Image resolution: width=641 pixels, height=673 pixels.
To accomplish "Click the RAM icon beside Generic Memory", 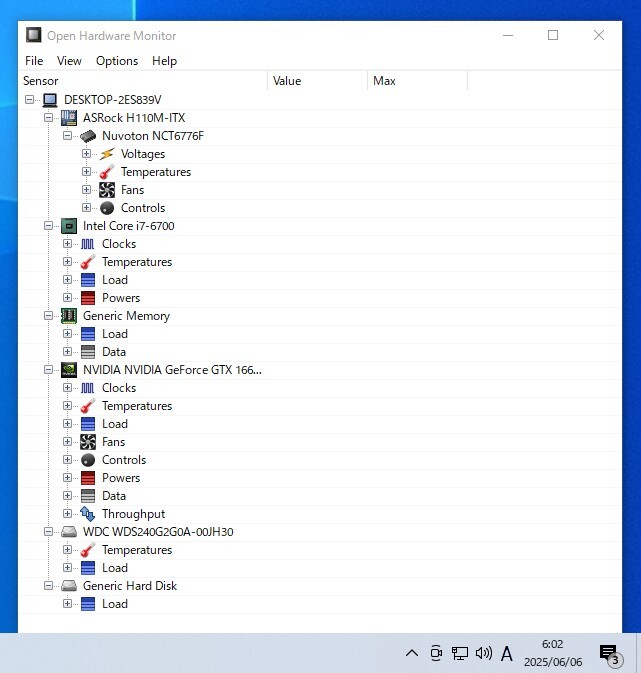I will (x=69, y=316).
